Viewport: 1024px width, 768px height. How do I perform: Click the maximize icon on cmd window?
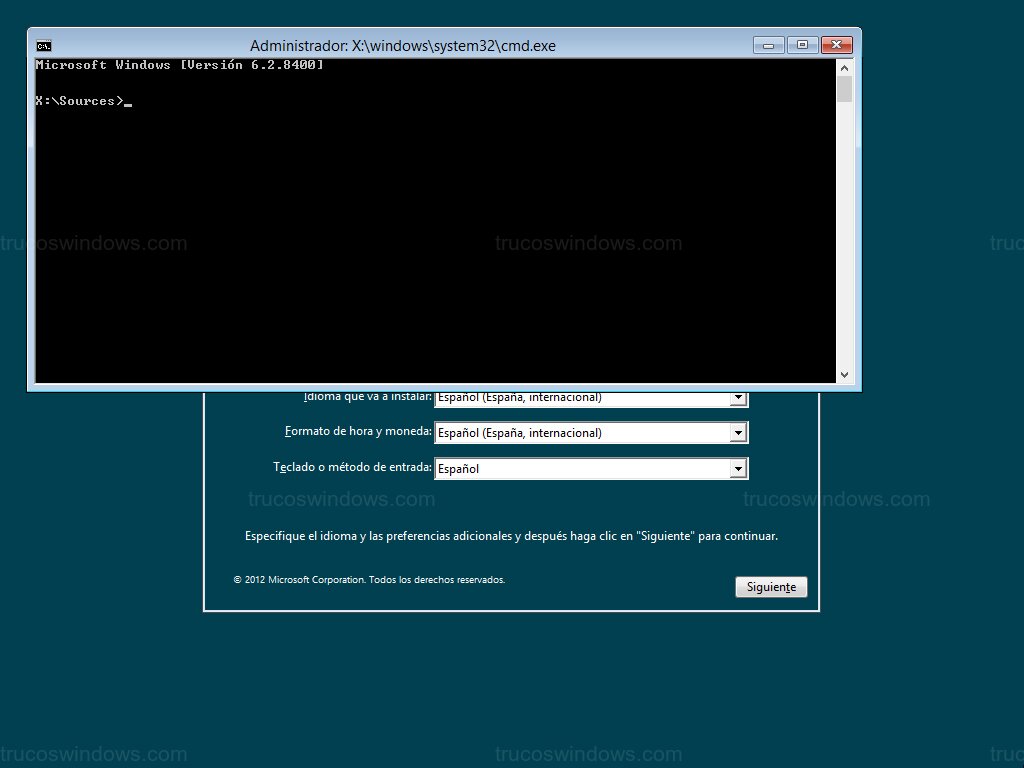click(x=802, y=45)
